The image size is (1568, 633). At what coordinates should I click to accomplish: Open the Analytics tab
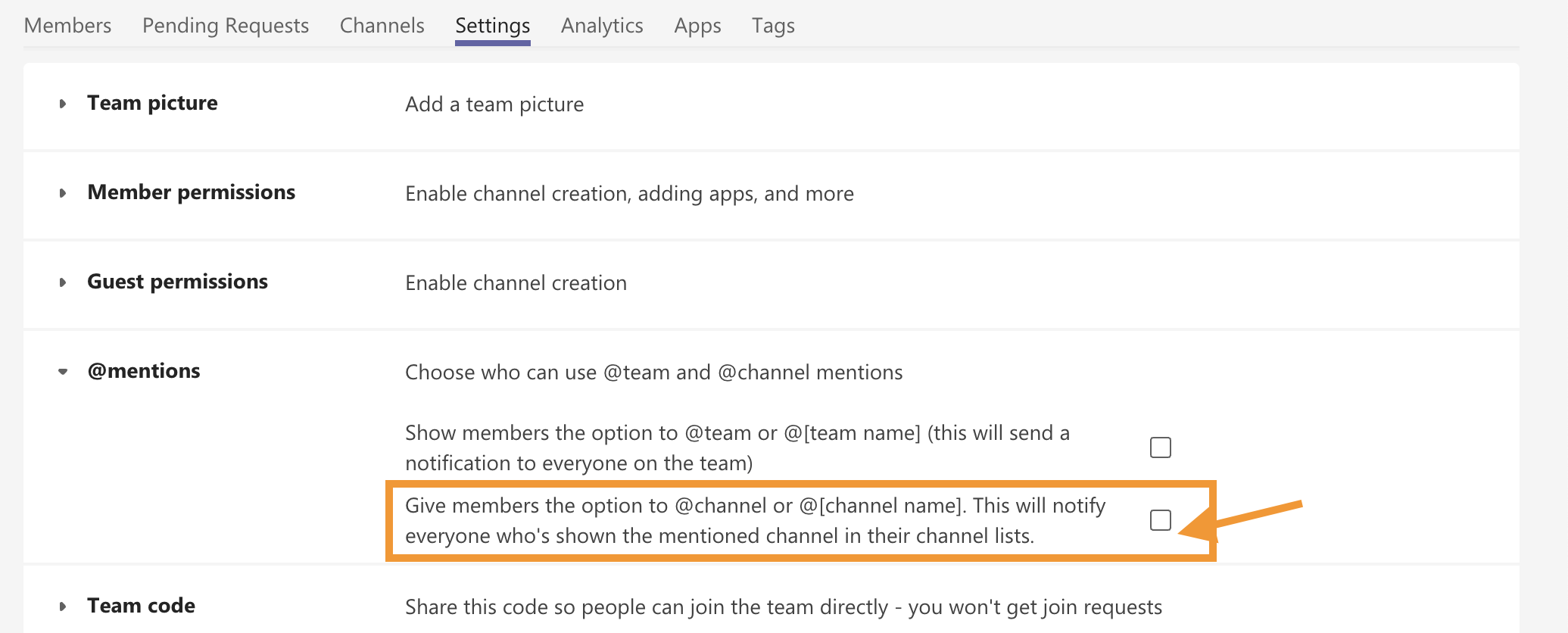point(602,26)
